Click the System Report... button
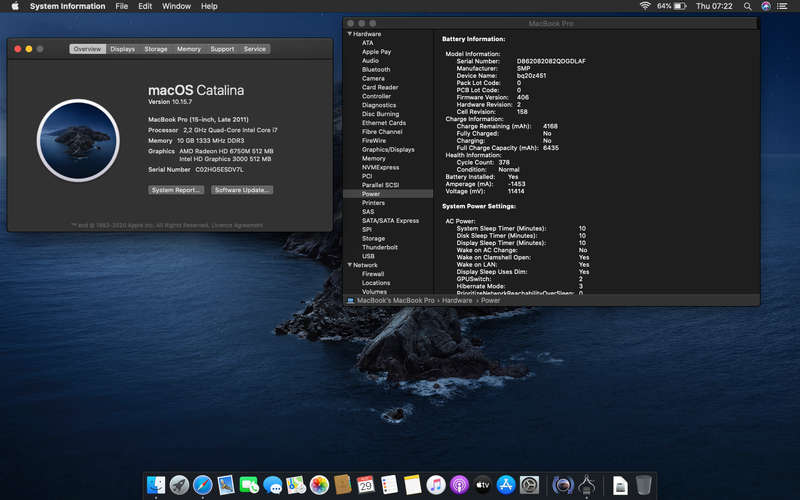This screenshot has width=800, height=500. tap(176, 190)
